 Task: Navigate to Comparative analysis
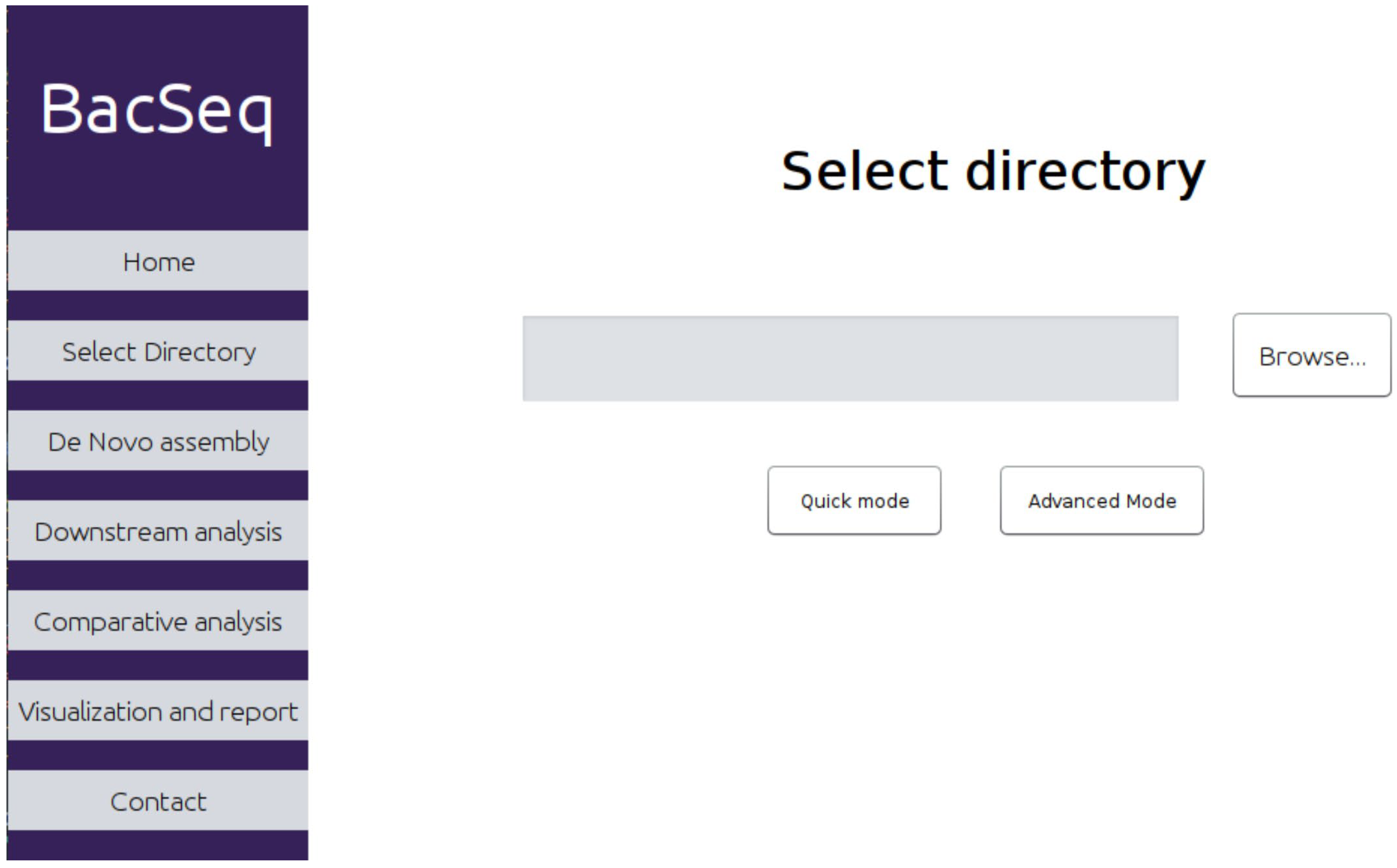click(158, 621)
